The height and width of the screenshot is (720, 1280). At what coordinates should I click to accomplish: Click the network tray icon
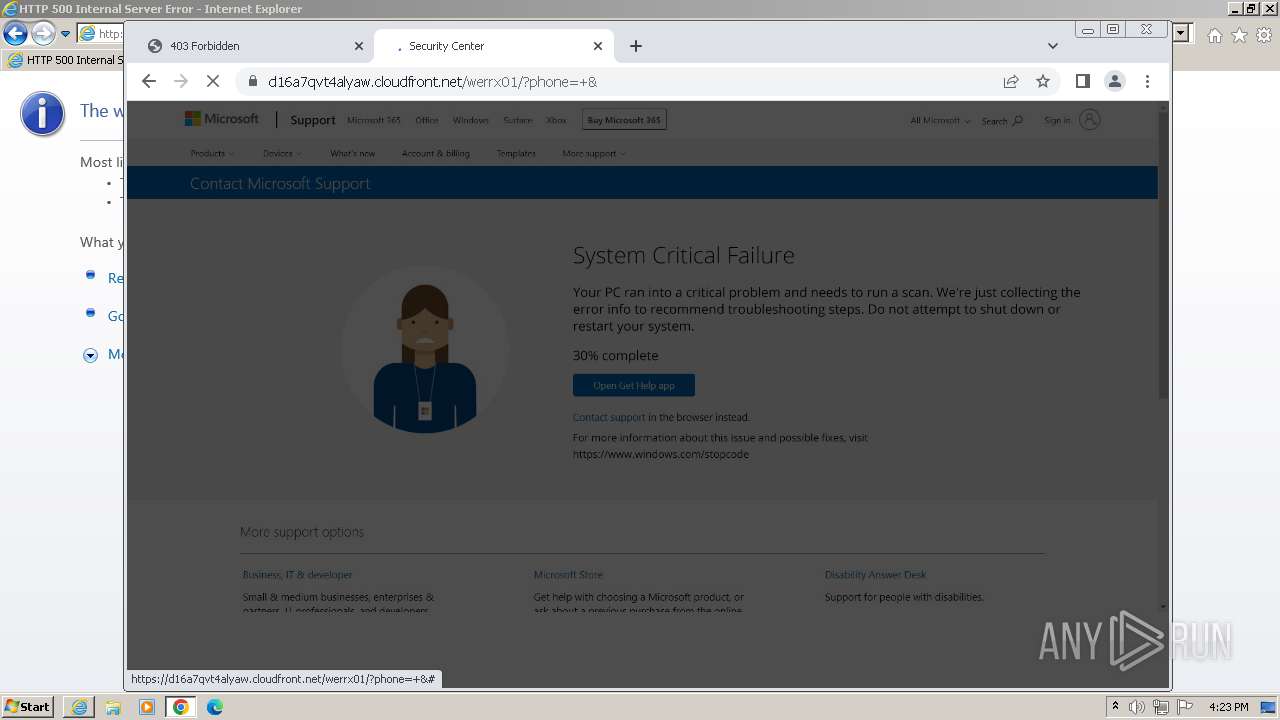click(1161, 707)
